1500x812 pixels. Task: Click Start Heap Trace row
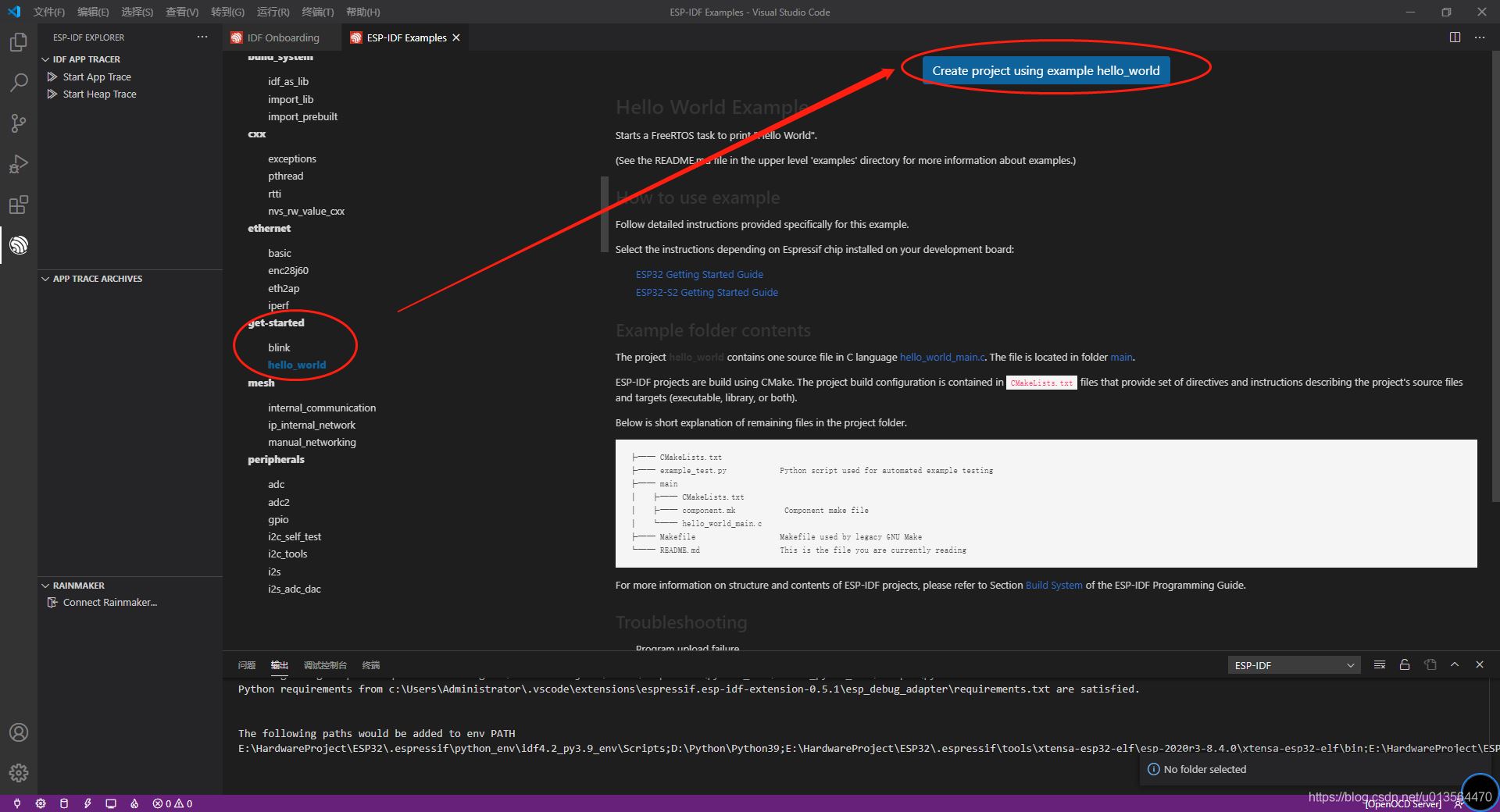click(x=130, y=94)
